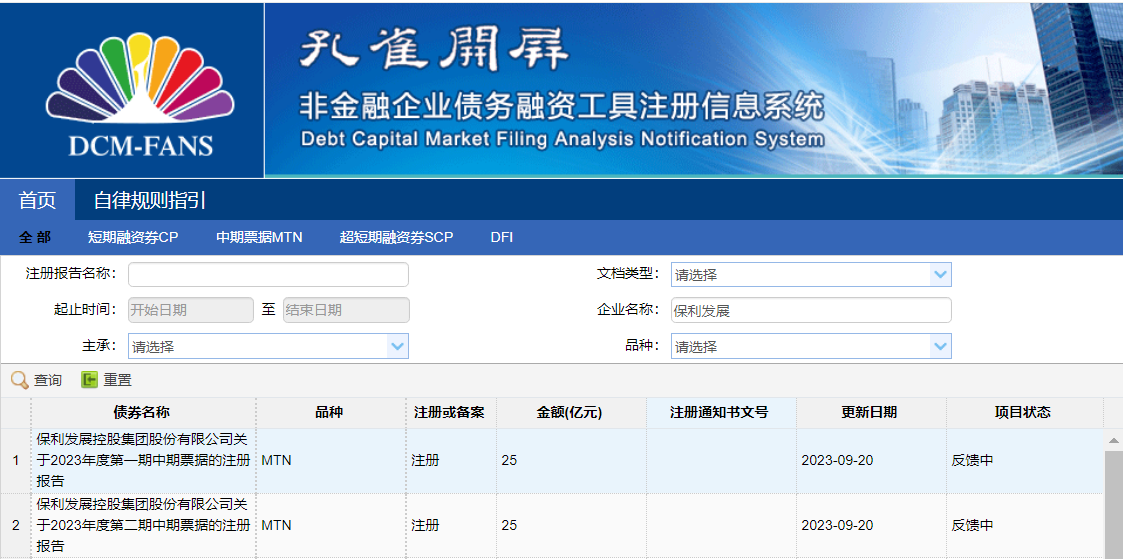Click the 项目状态 column header
Image resolution: width=1123 pixels, height=559 pixels.
pos(1024,413)
